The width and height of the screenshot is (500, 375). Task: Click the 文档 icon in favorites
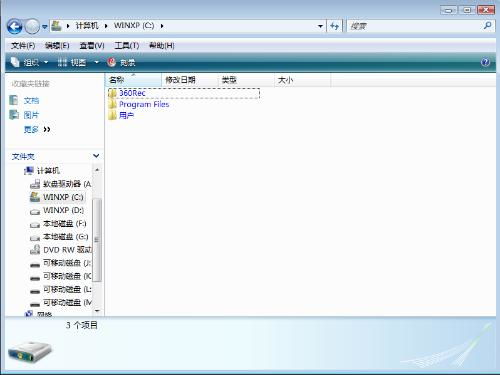click(14, 100)
